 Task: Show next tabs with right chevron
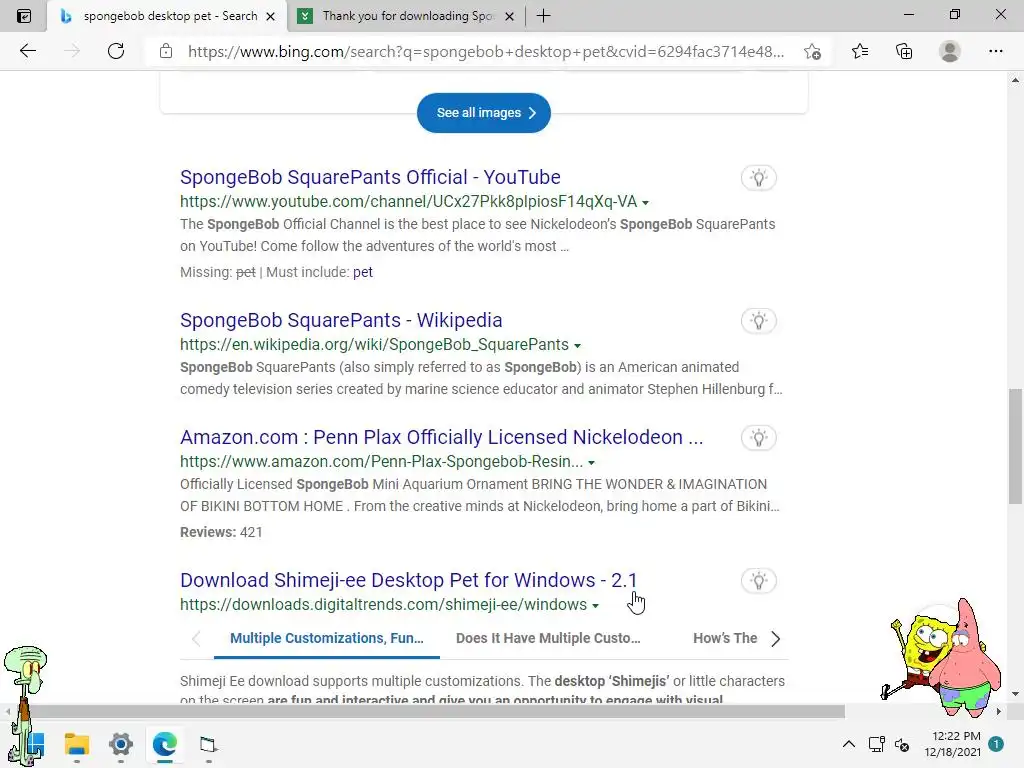(x=776, y=639)
